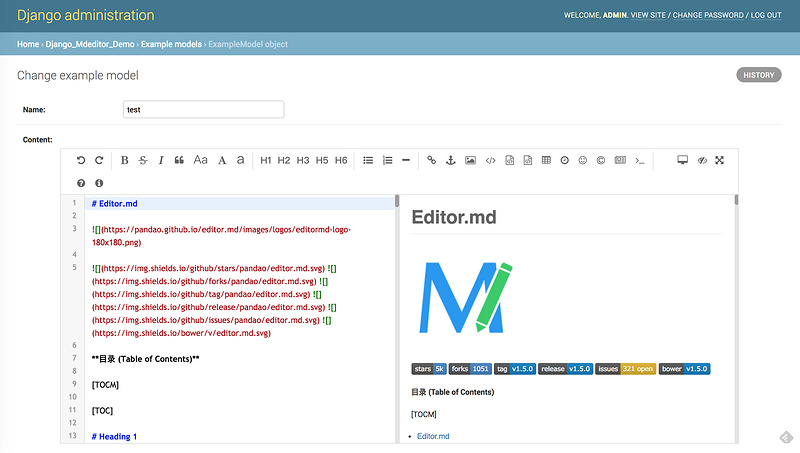This screenshot has width=800, height=453.
Task: Click the issues 321 open badge
Action: point(626,369)
